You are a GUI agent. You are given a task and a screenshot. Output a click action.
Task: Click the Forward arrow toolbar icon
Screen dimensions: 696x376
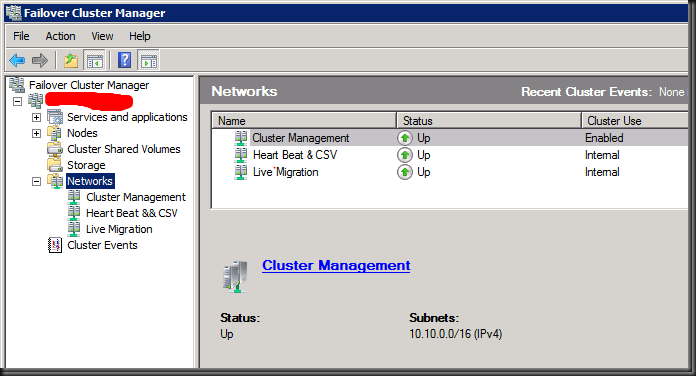pyautogui.click(x=40, y=60)
